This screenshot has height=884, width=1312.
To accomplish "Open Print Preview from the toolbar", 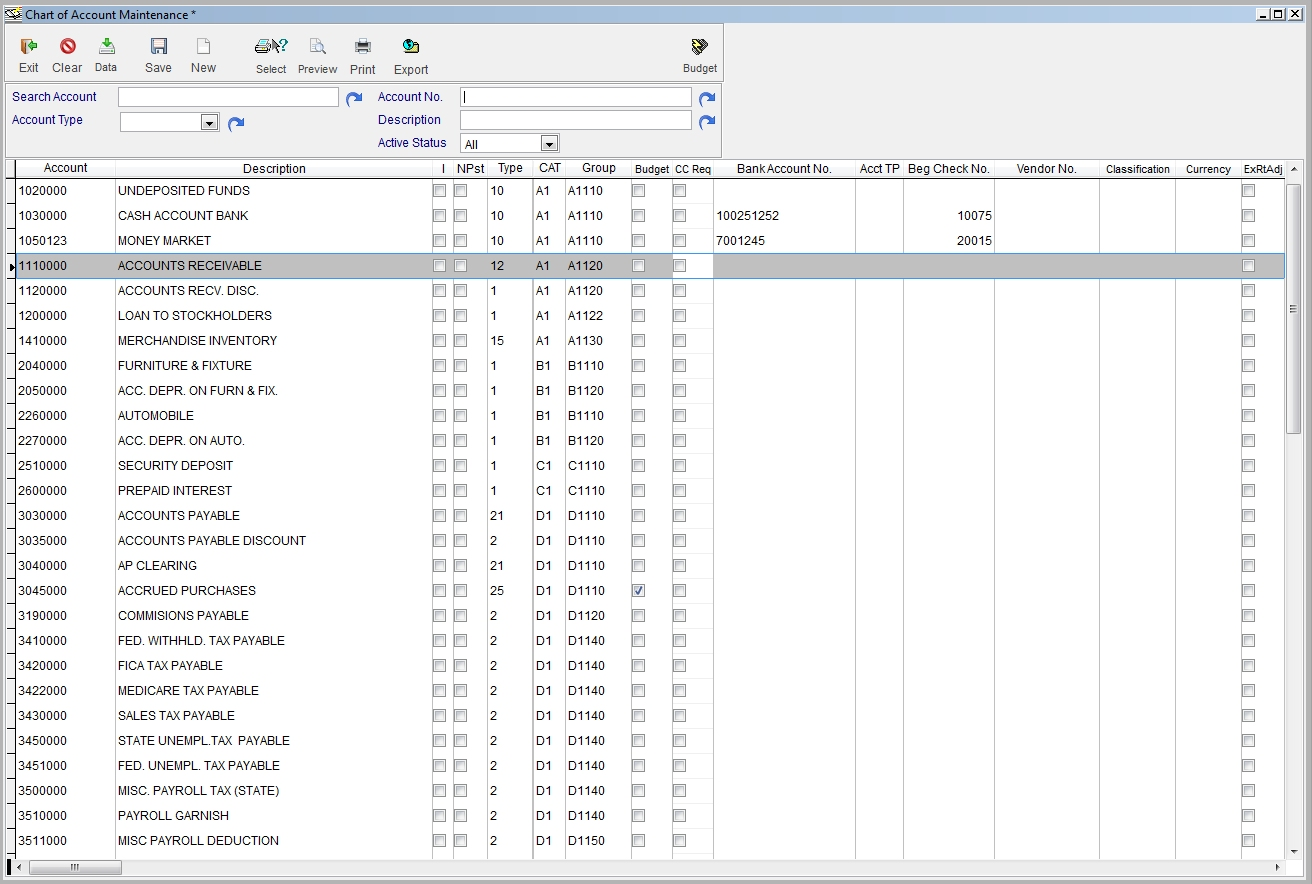I will 317,47.
